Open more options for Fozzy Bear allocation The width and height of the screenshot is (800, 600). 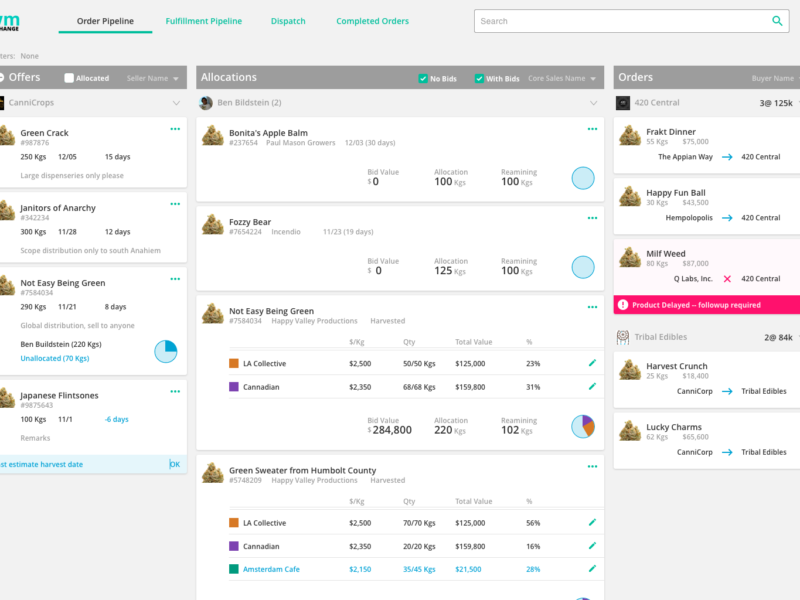pos(592,218)
